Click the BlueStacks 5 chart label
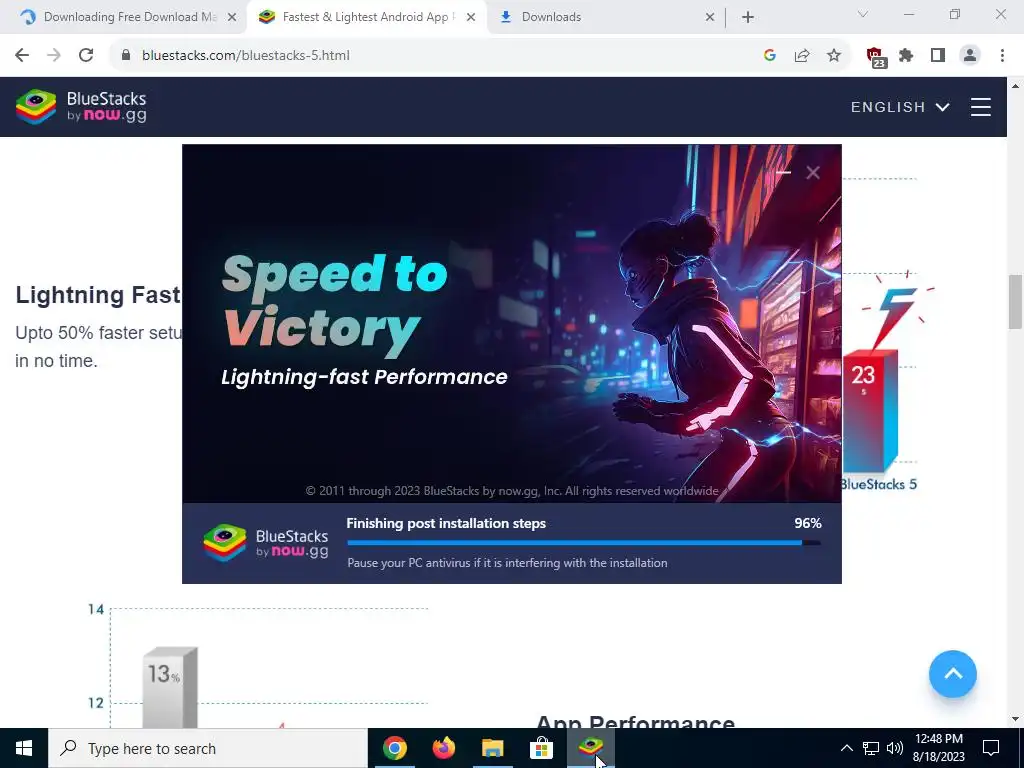 click(879, 485)
